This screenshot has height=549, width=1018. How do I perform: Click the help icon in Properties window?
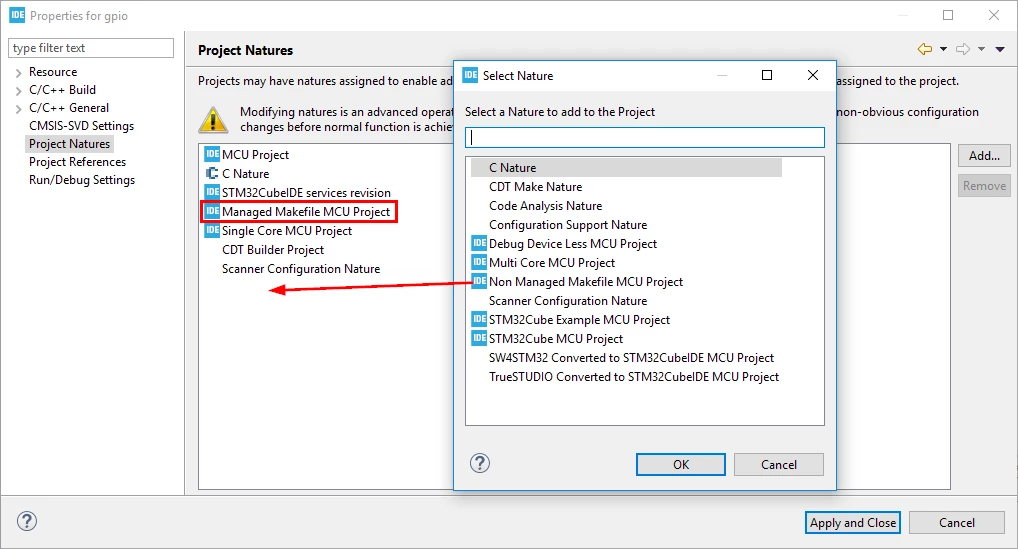(27, 521)
